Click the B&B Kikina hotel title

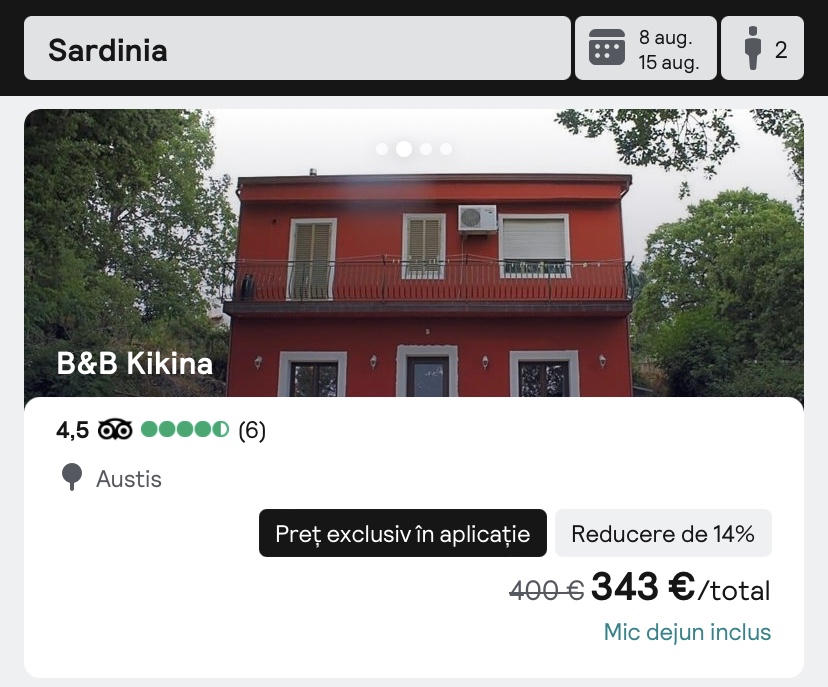(135, 364)
